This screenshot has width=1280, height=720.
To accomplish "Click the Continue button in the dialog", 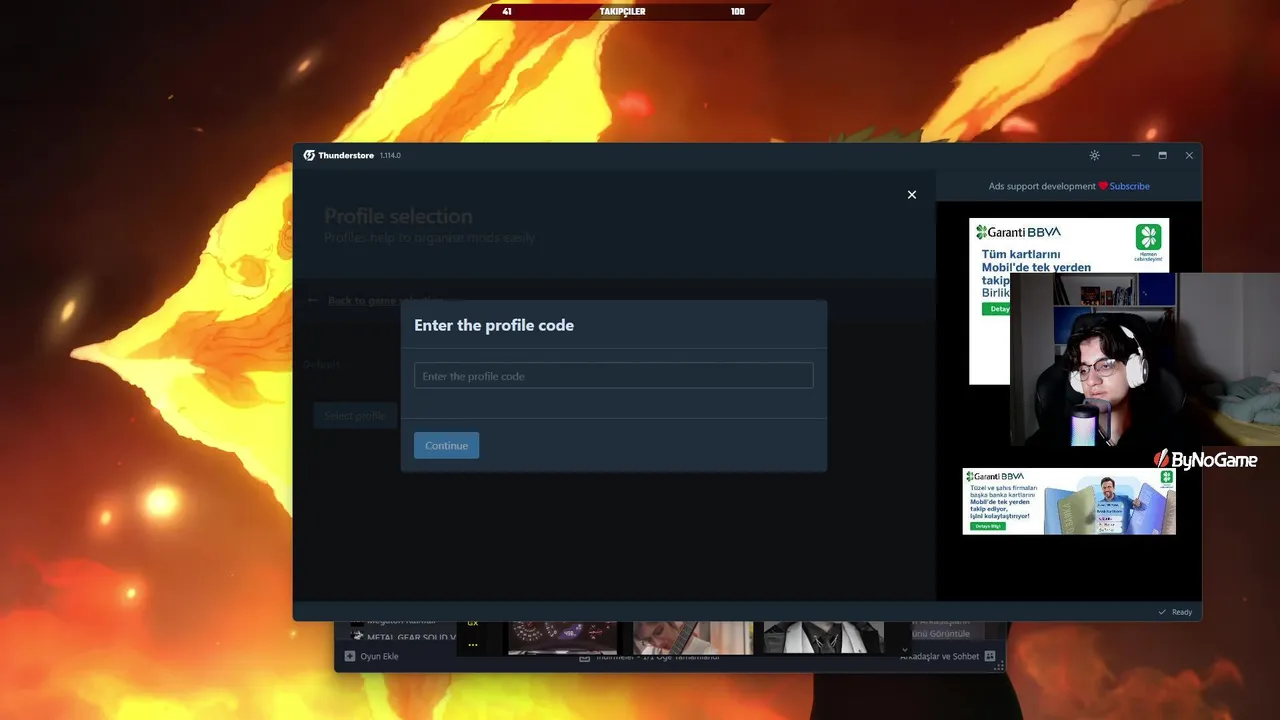I will [446, 445].
